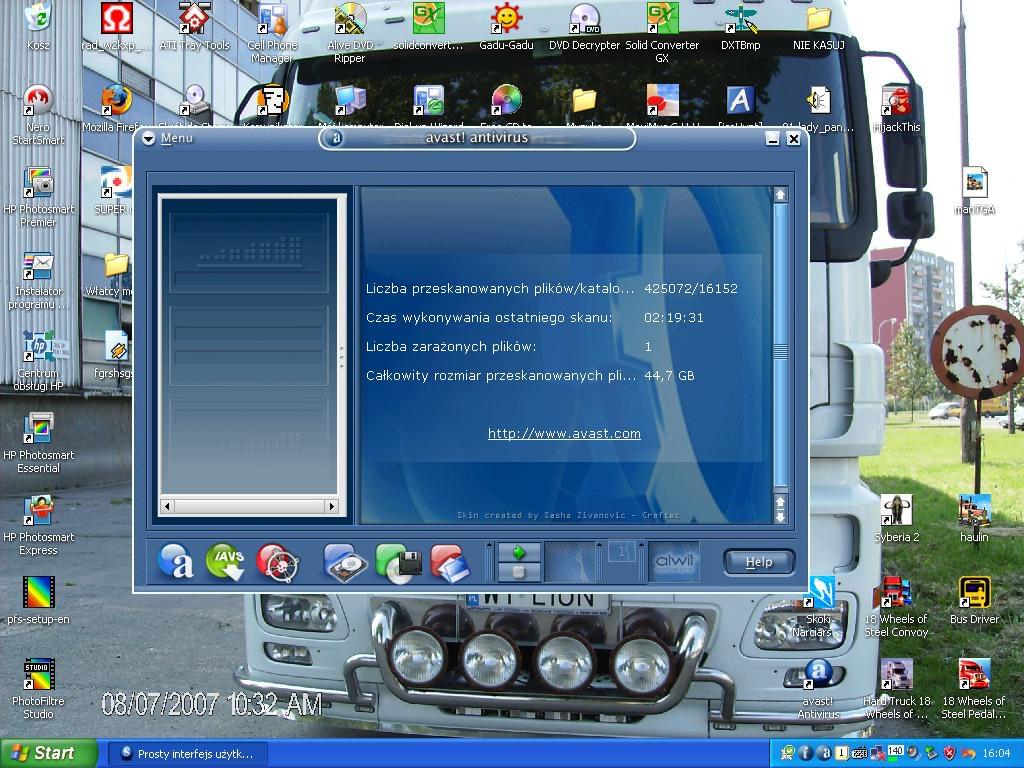Select the red folder selection scan icon
The height and width of the screenshot is (768, 1024).
pyautogui.click(x=450, y=562)
